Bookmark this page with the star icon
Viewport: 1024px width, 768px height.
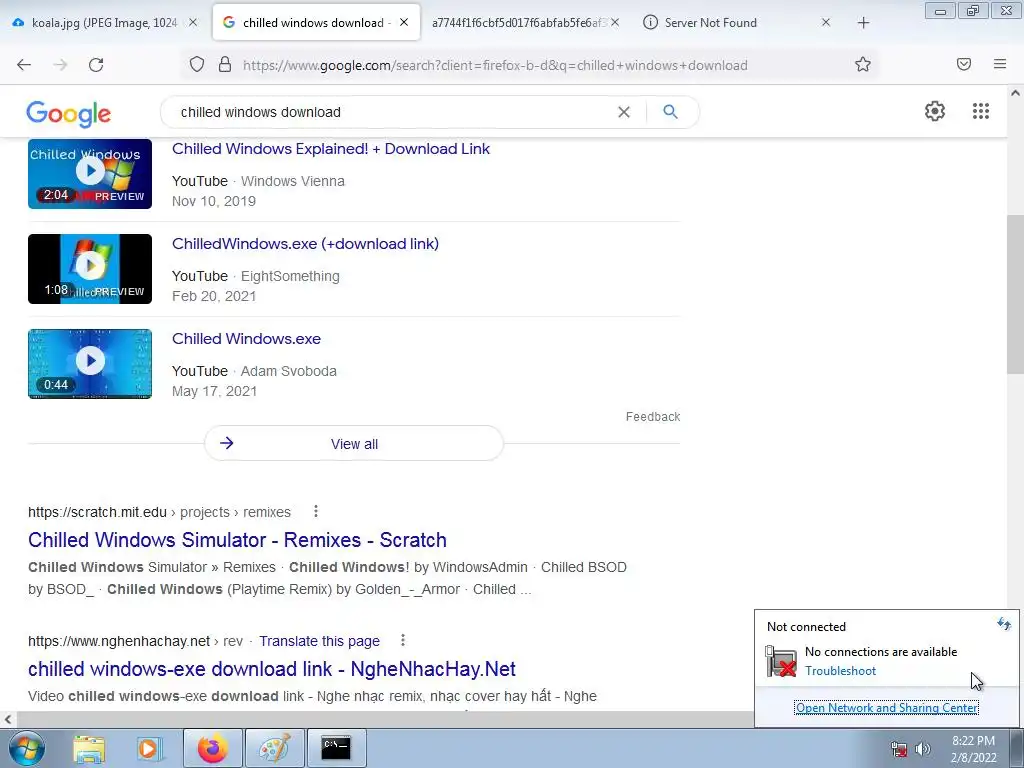tap(863, 65)
